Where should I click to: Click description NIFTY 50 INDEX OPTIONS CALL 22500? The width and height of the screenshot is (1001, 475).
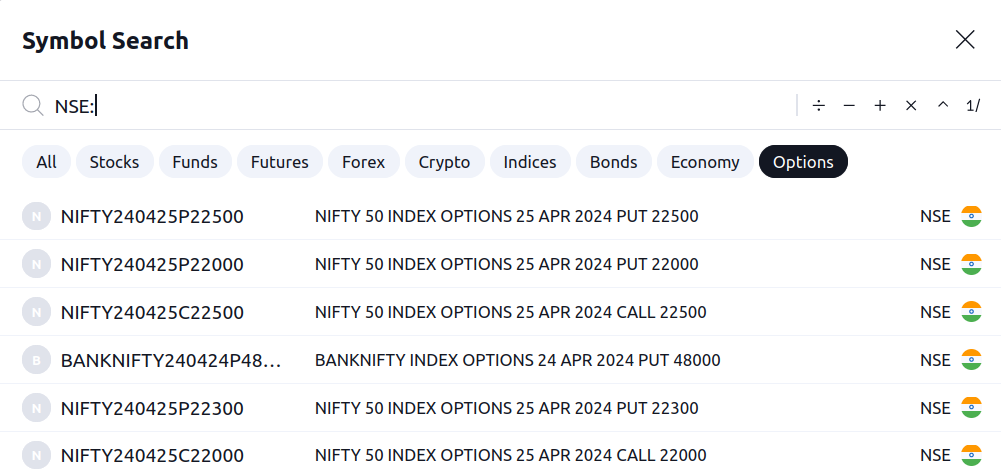point(511,312)
